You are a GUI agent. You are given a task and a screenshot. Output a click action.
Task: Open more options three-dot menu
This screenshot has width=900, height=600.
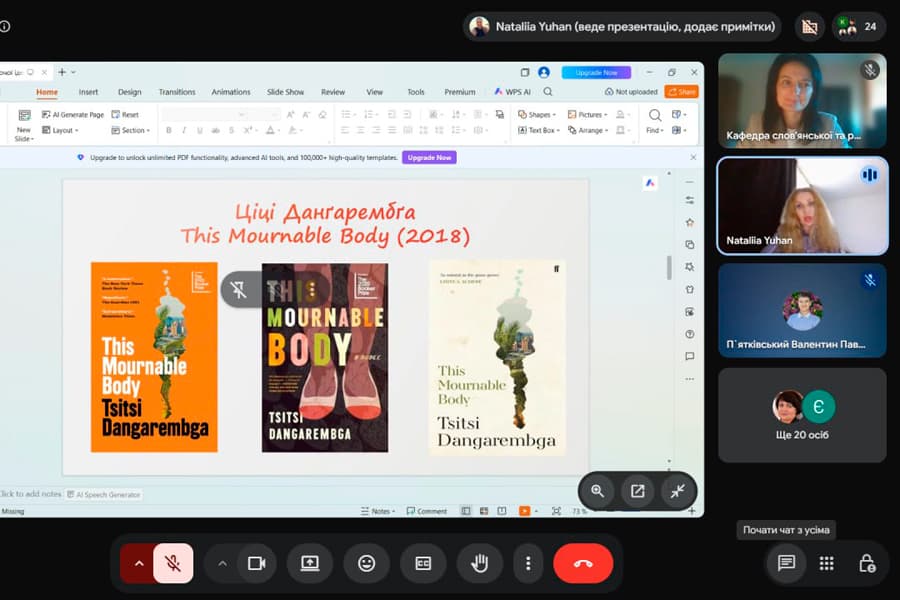pyautogui.click(x=528, y=563)
